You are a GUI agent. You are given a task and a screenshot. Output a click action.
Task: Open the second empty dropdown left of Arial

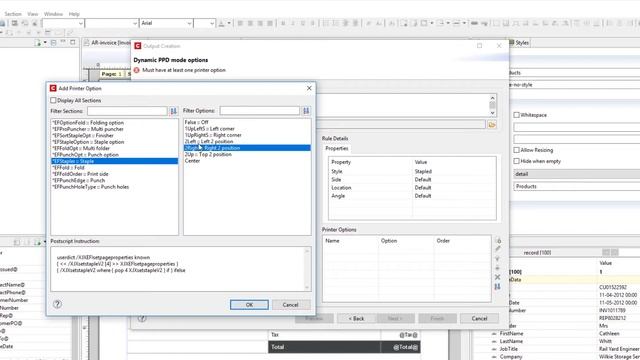pos(135,23)
